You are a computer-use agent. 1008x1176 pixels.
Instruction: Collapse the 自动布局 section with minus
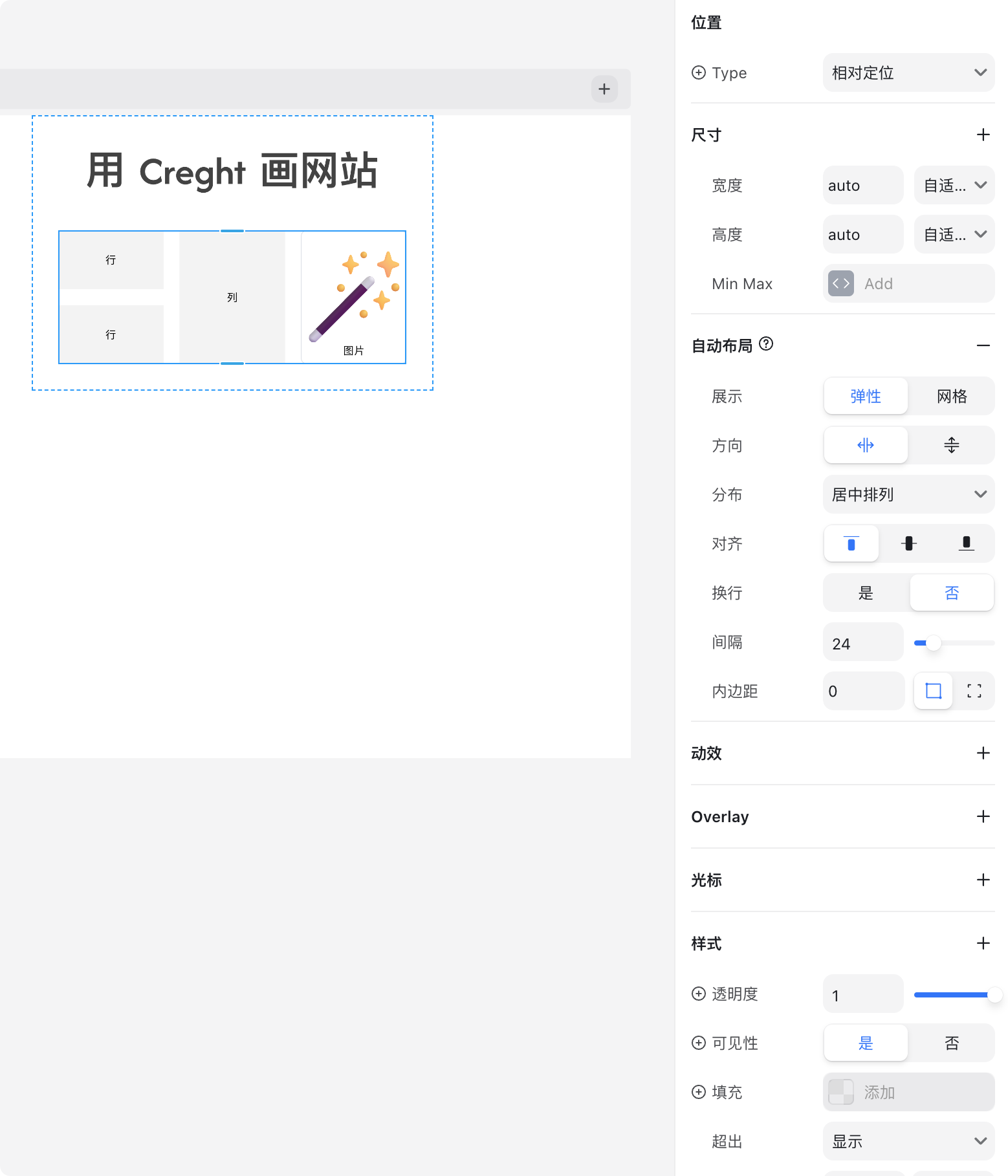(983, 345)
